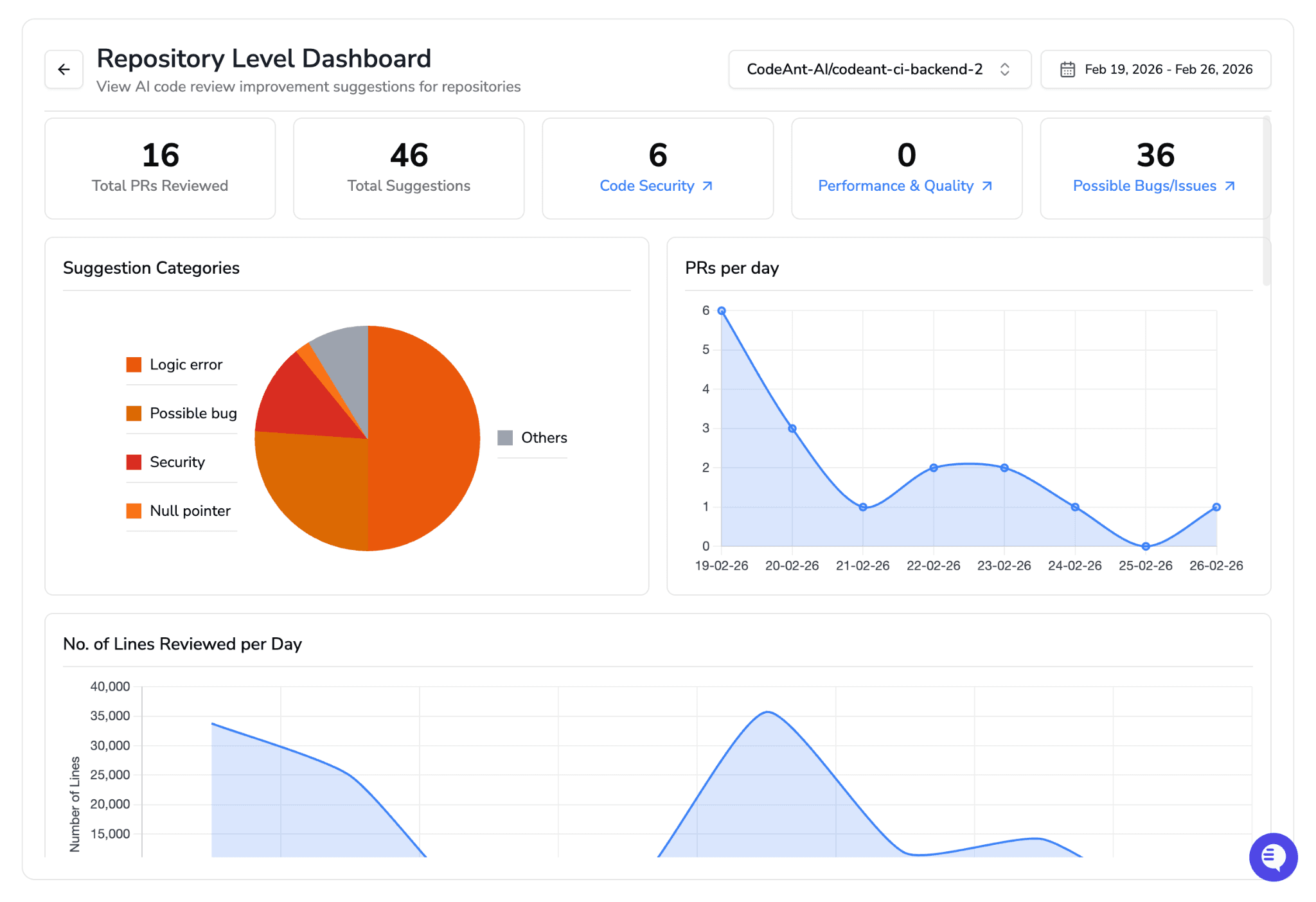Click the 19-02-26 data point on PRs chart

coord(722,311)
